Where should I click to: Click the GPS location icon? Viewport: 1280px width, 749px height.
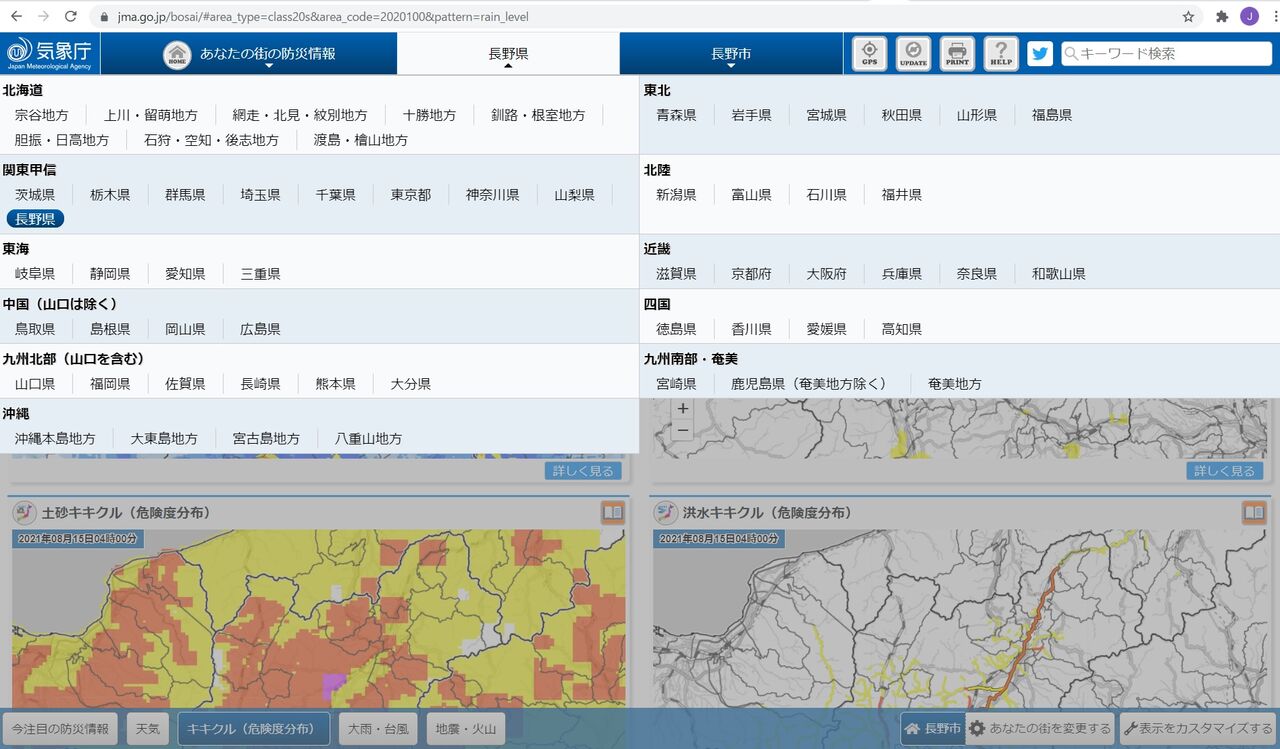click(869, 54)
